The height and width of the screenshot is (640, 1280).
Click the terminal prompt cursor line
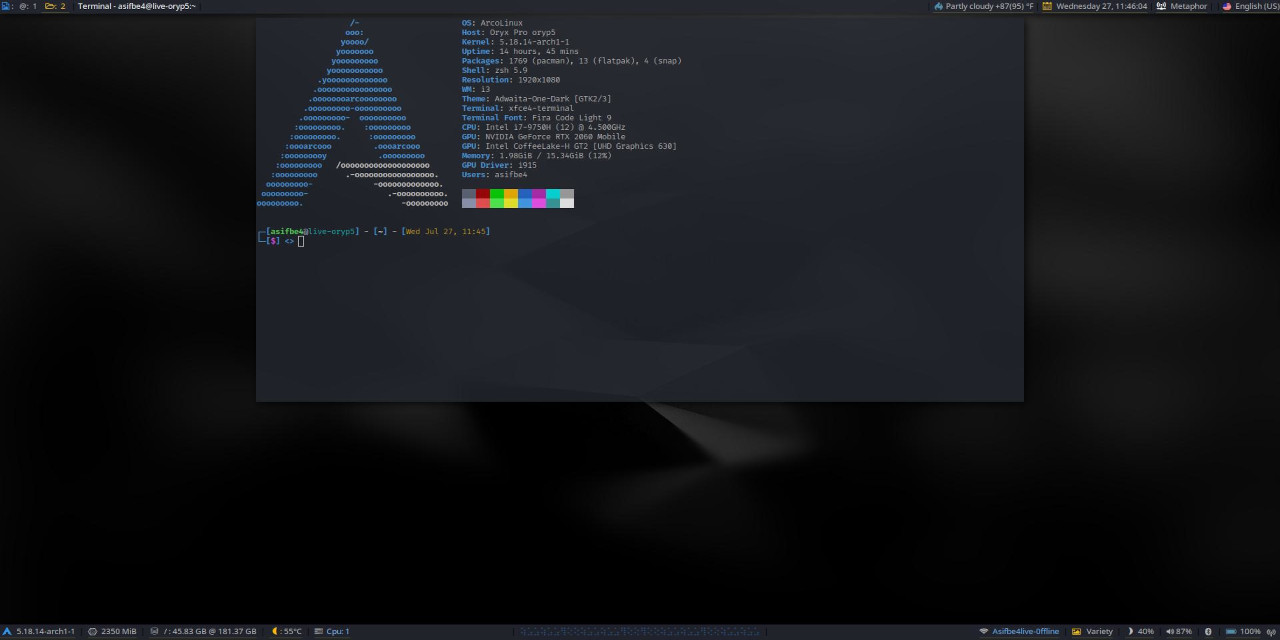[x=300, y=241]
